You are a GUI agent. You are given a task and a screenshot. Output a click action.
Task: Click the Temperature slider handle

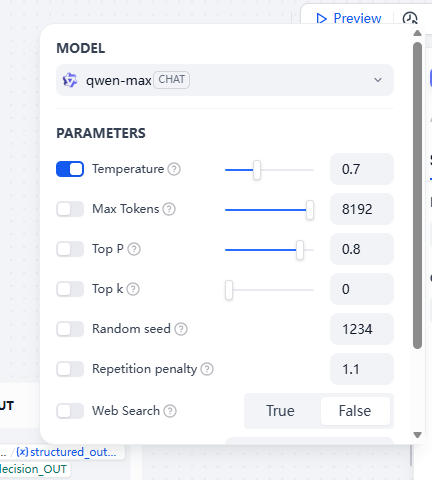pyautogui.click(x=257, y=170)
